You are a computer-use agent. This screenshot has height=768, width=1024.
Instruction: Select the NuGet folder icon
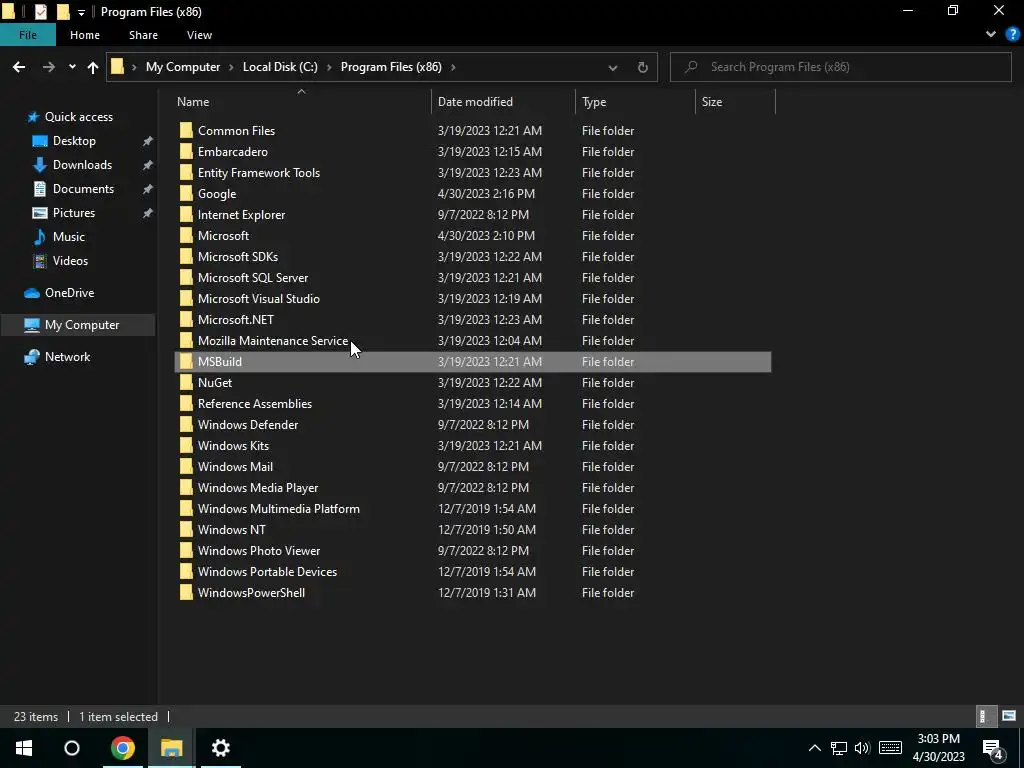186,383
